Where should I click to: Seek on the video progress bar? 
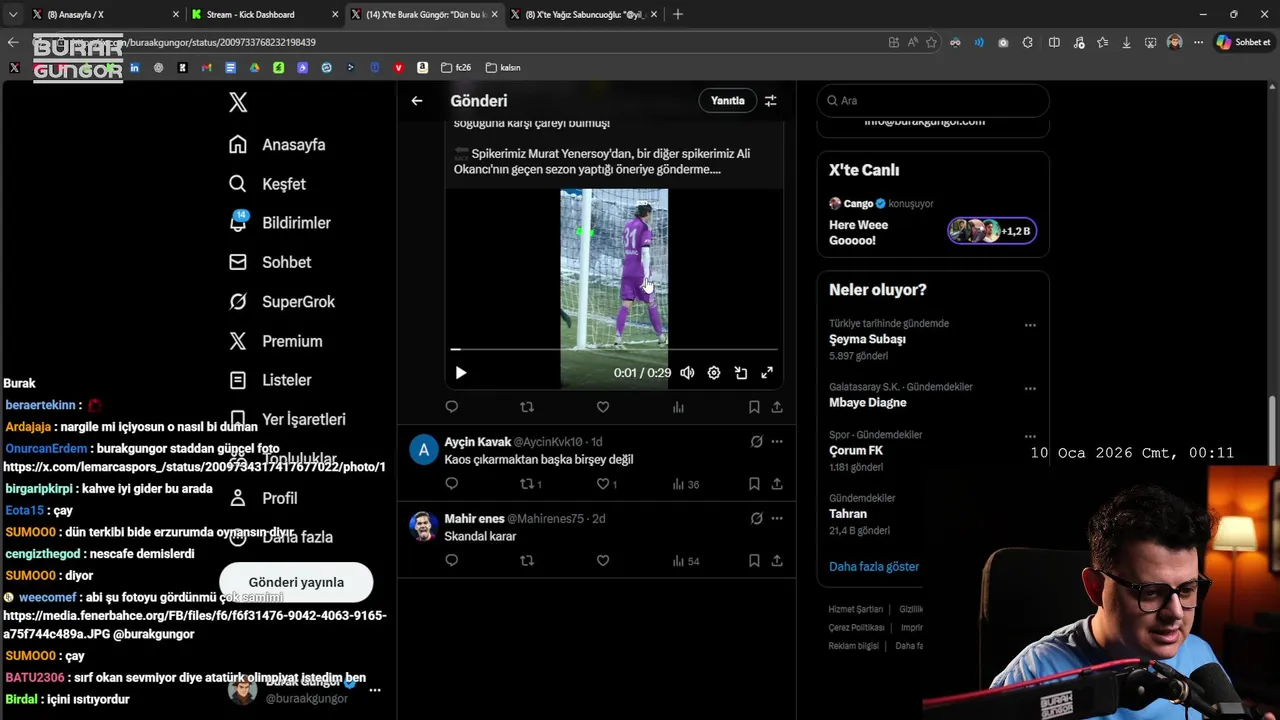pyautogui.click(x=614, y=349)
